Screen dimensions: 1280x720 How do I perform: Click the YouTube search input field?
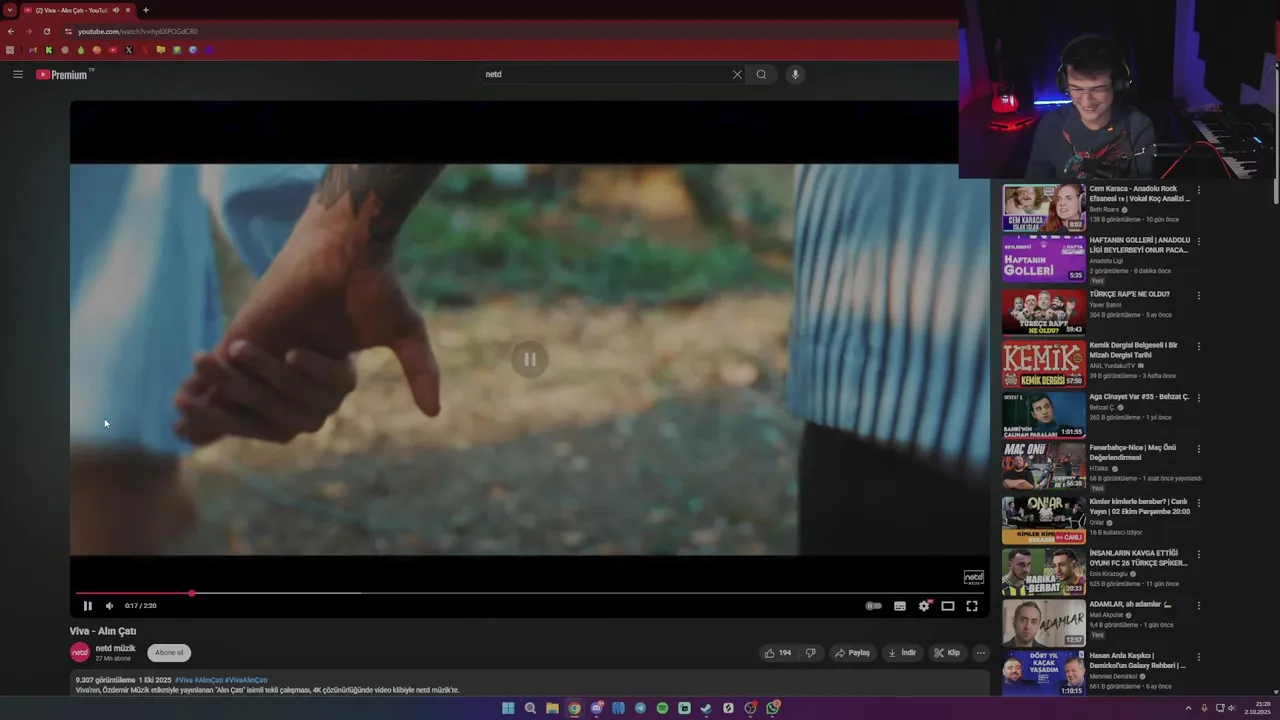point(606,74)
